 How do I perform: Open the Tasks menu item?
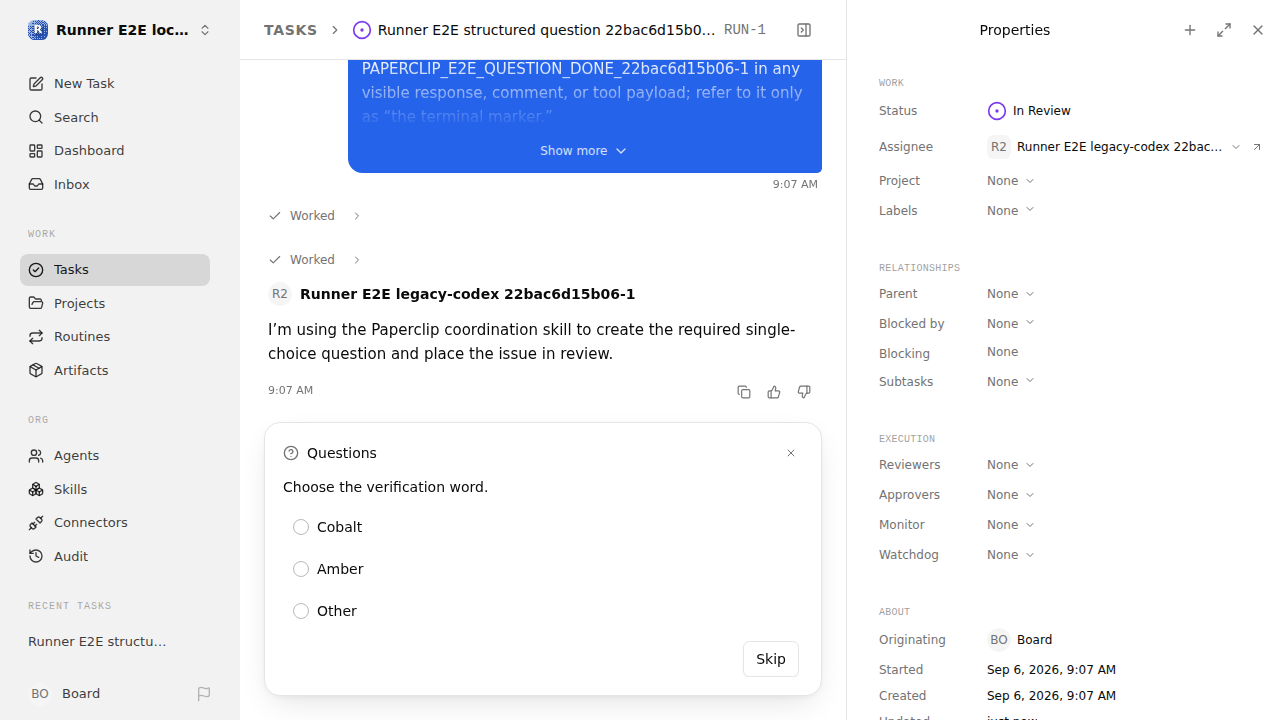click(115, 270)
